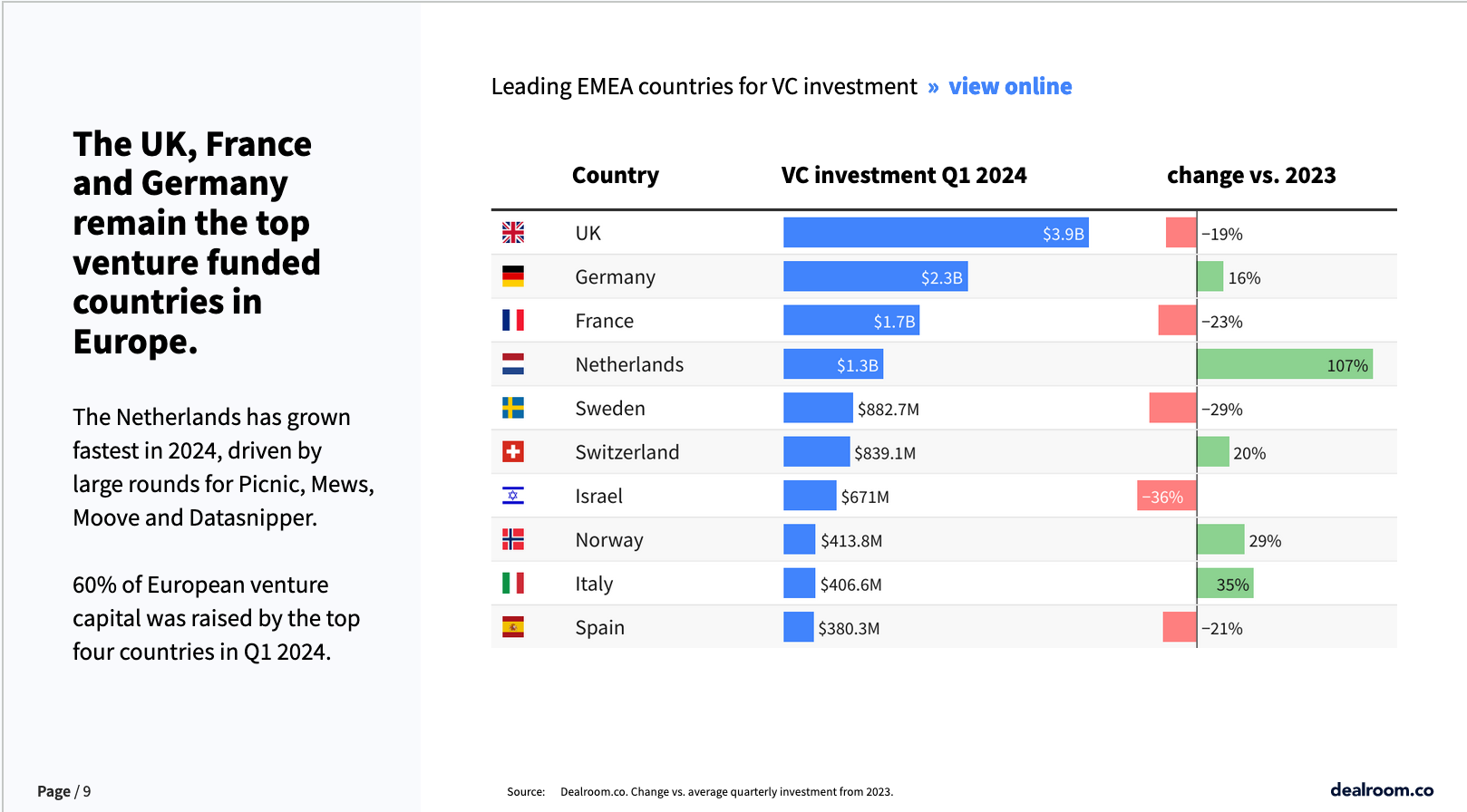This screenshot has height=812, width=1467.
Task: Click the Germany flag icon
Action: (x=513, y=276)
